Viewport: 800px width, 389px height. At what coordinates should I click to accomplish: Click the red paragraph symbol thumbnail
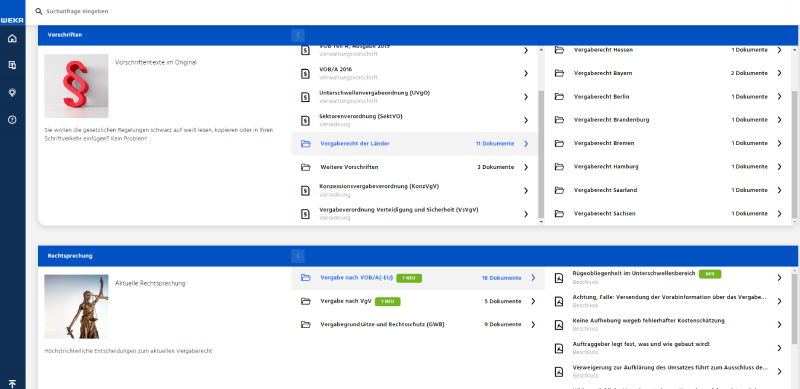click(x=76, y=86)
